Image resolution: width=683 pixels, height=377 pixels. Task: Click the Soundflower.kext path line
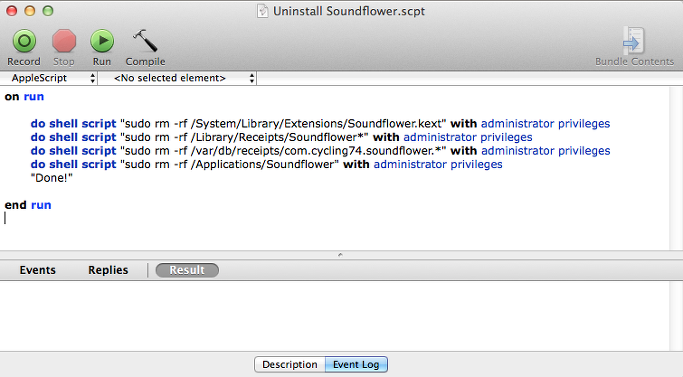pyautogui.click(x=320, y=124)
